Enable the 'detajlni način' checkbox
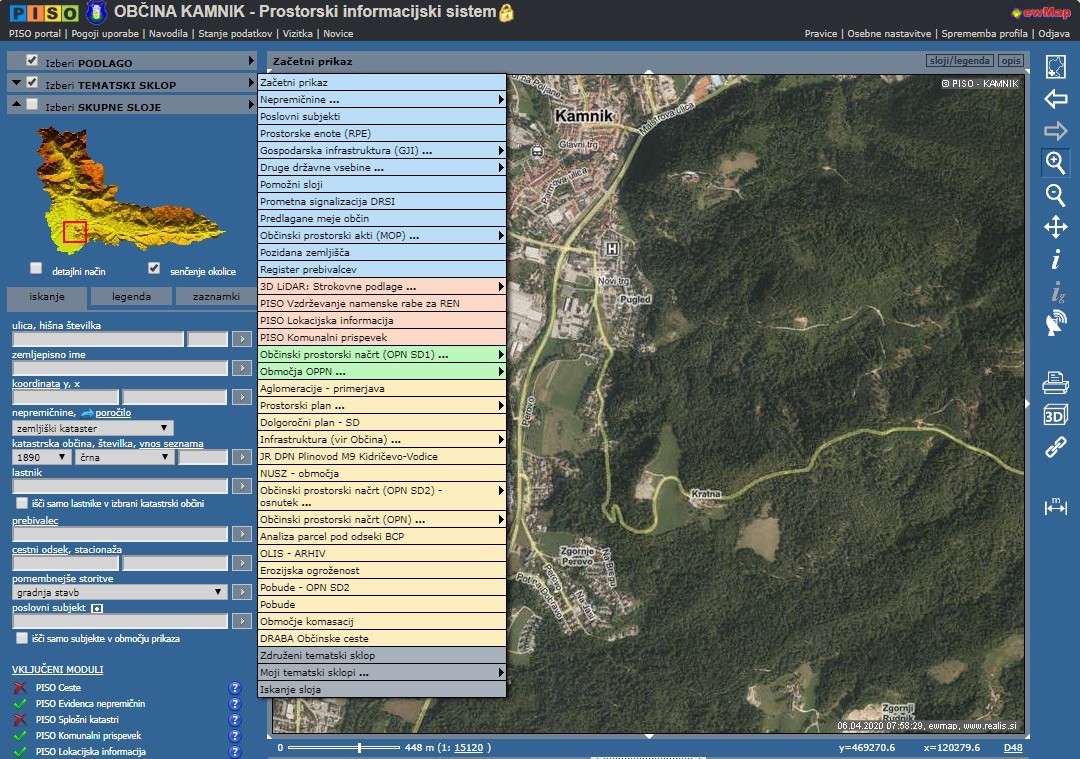The image size is (1080, 759). [x=37, y=268]
